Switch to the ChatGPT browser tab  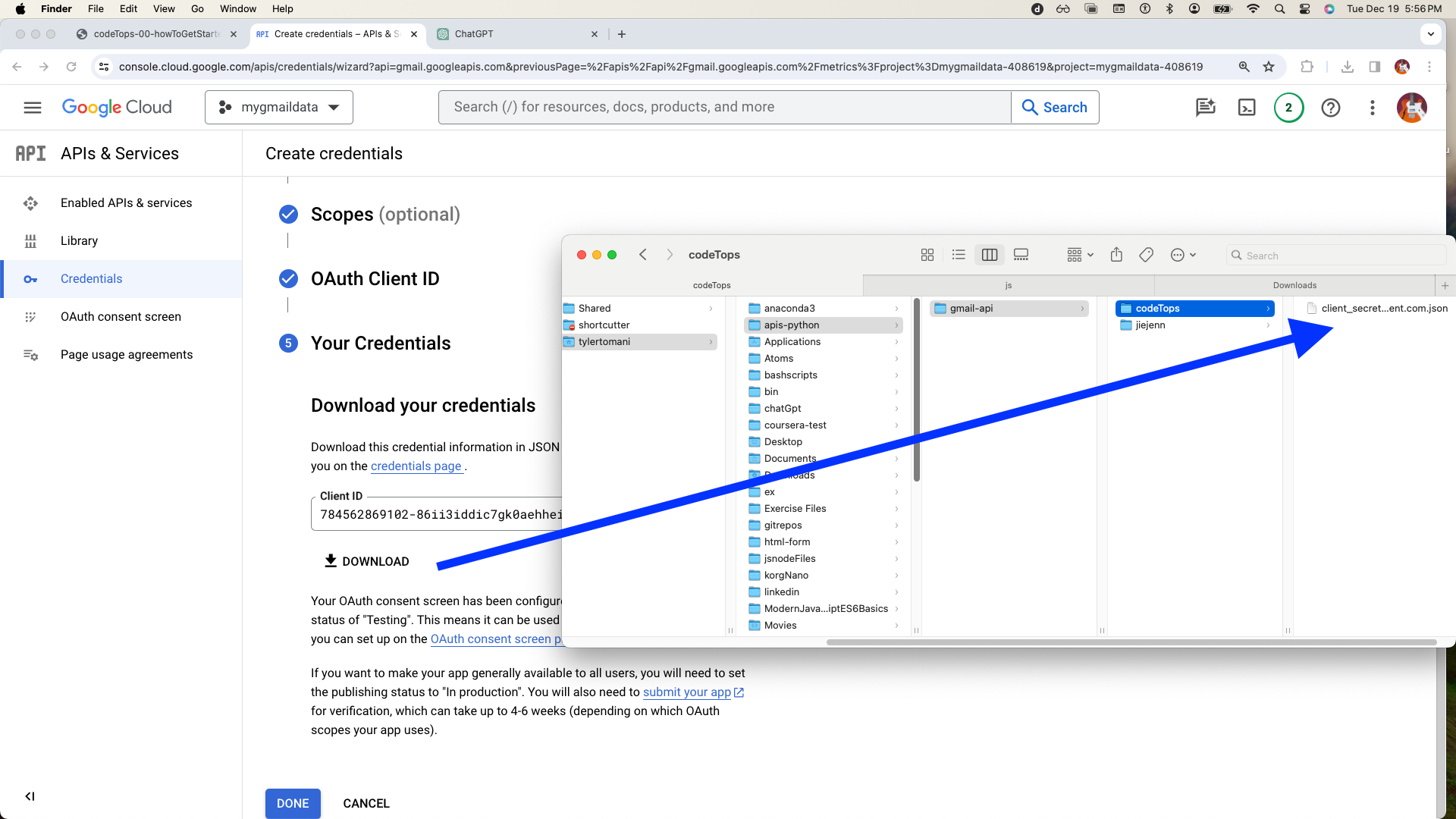(x=517, y=34)
